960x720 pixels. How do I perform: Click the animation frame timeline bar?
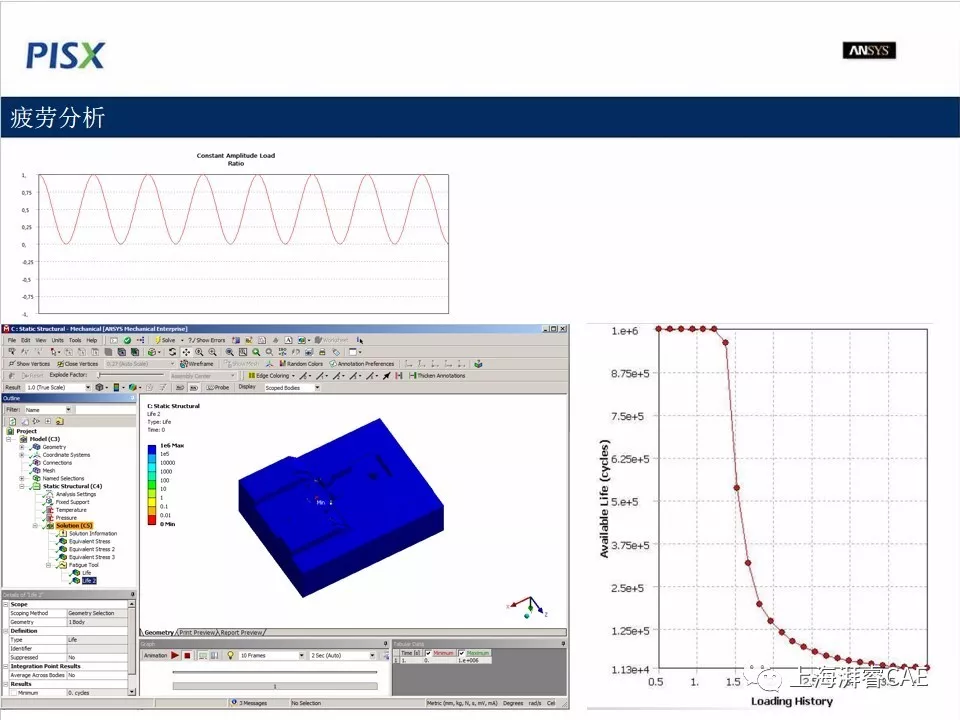click(275, 686)
